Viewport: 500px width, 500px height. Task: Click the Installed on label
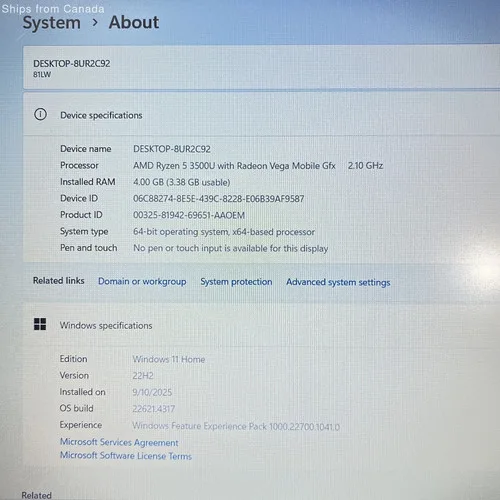82,392
